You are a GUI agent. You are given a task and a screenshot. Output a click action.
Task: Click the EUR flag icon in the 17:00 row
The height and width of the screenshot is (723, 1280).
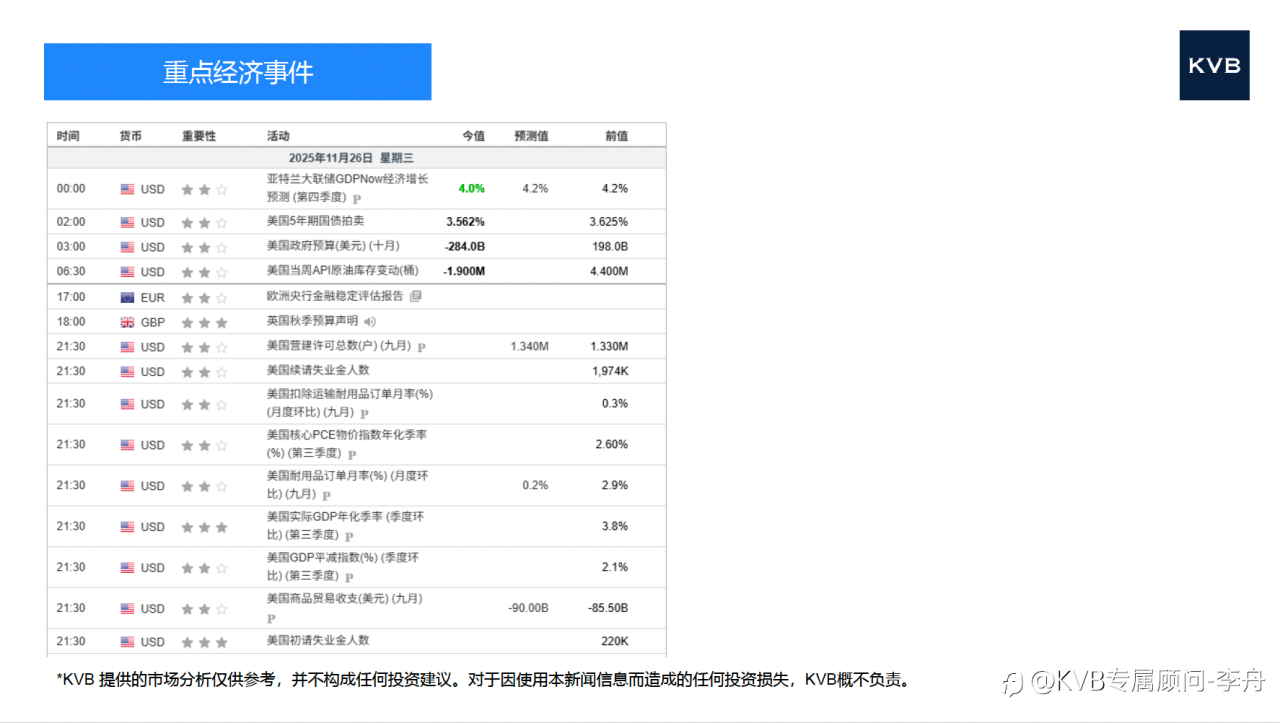coord(127,297)
